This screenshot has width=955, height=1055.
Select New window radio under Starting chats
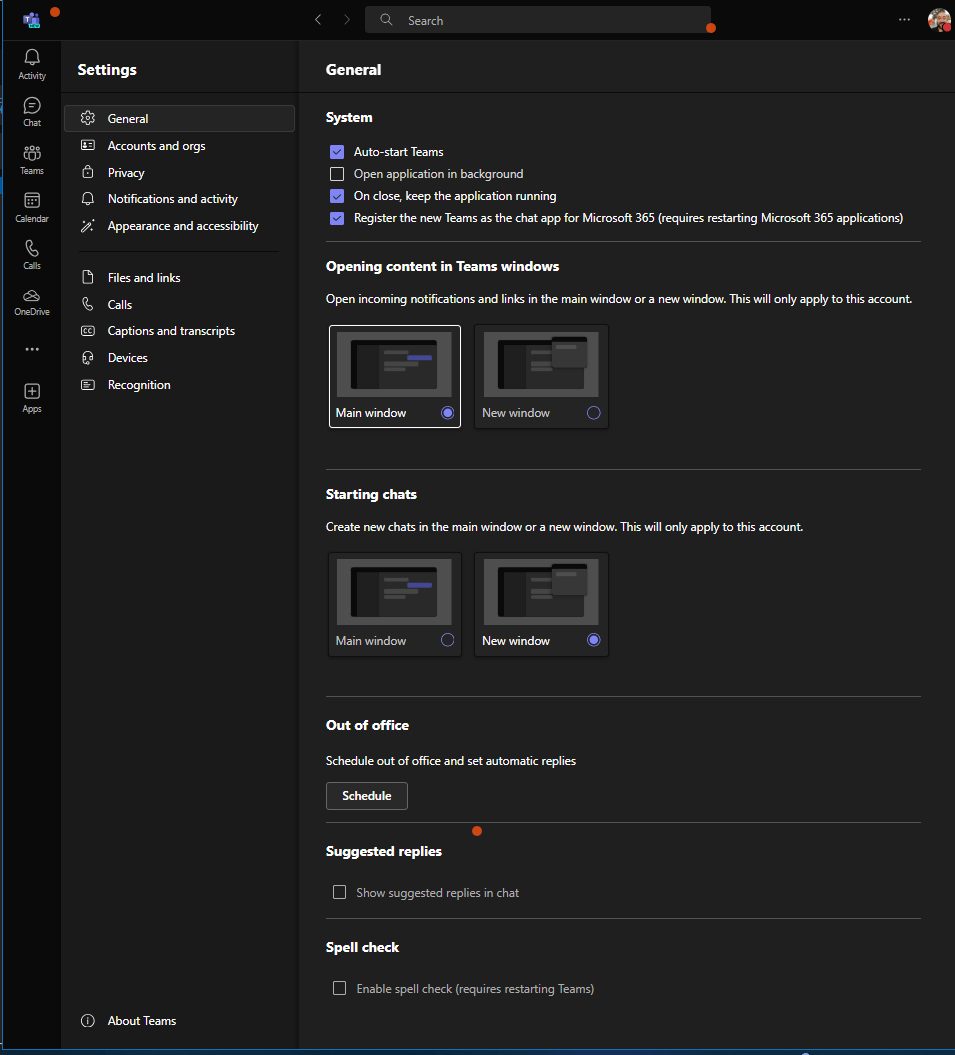coord(594,640)
